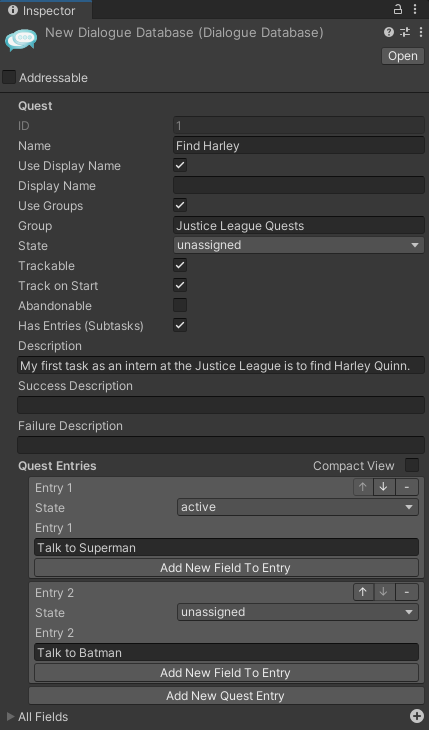Remove Entry 2 with the minus button
The image size is (429, 730).
click(x=407, y=592)
